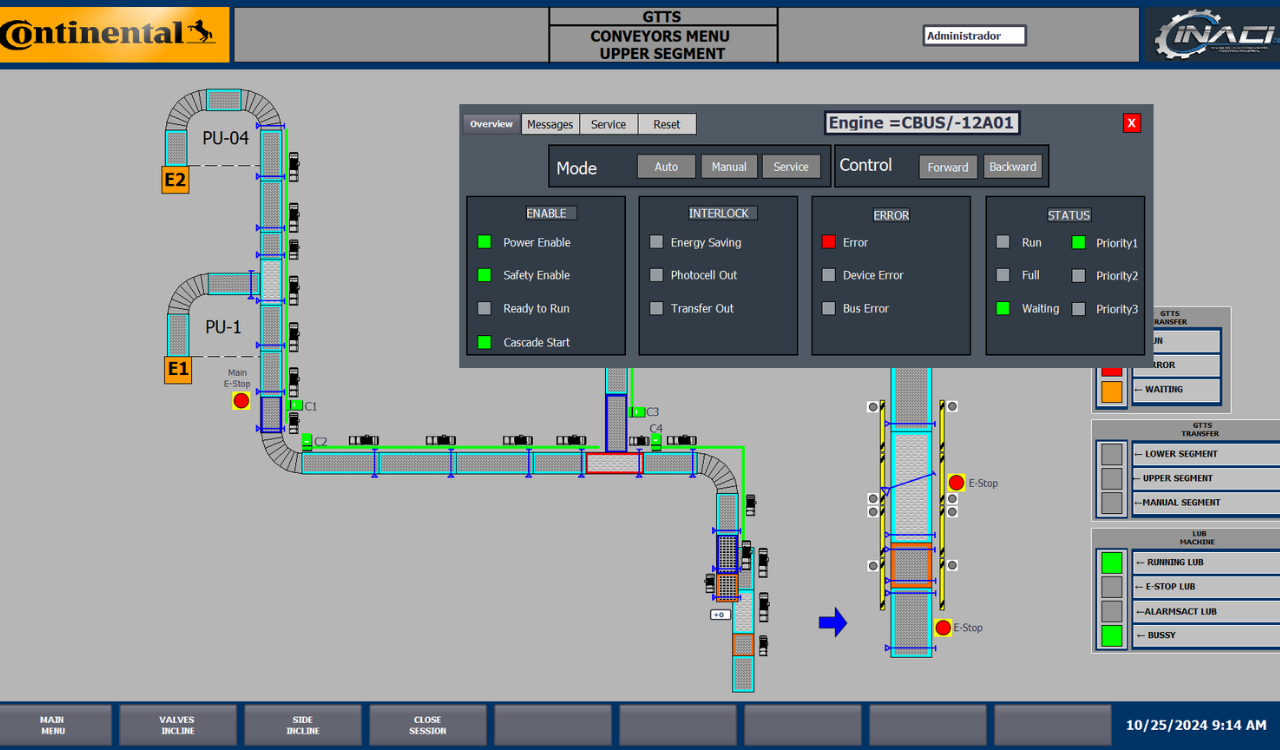Click the C1 green sensor indicator
1280x750 pixels.
297,405
